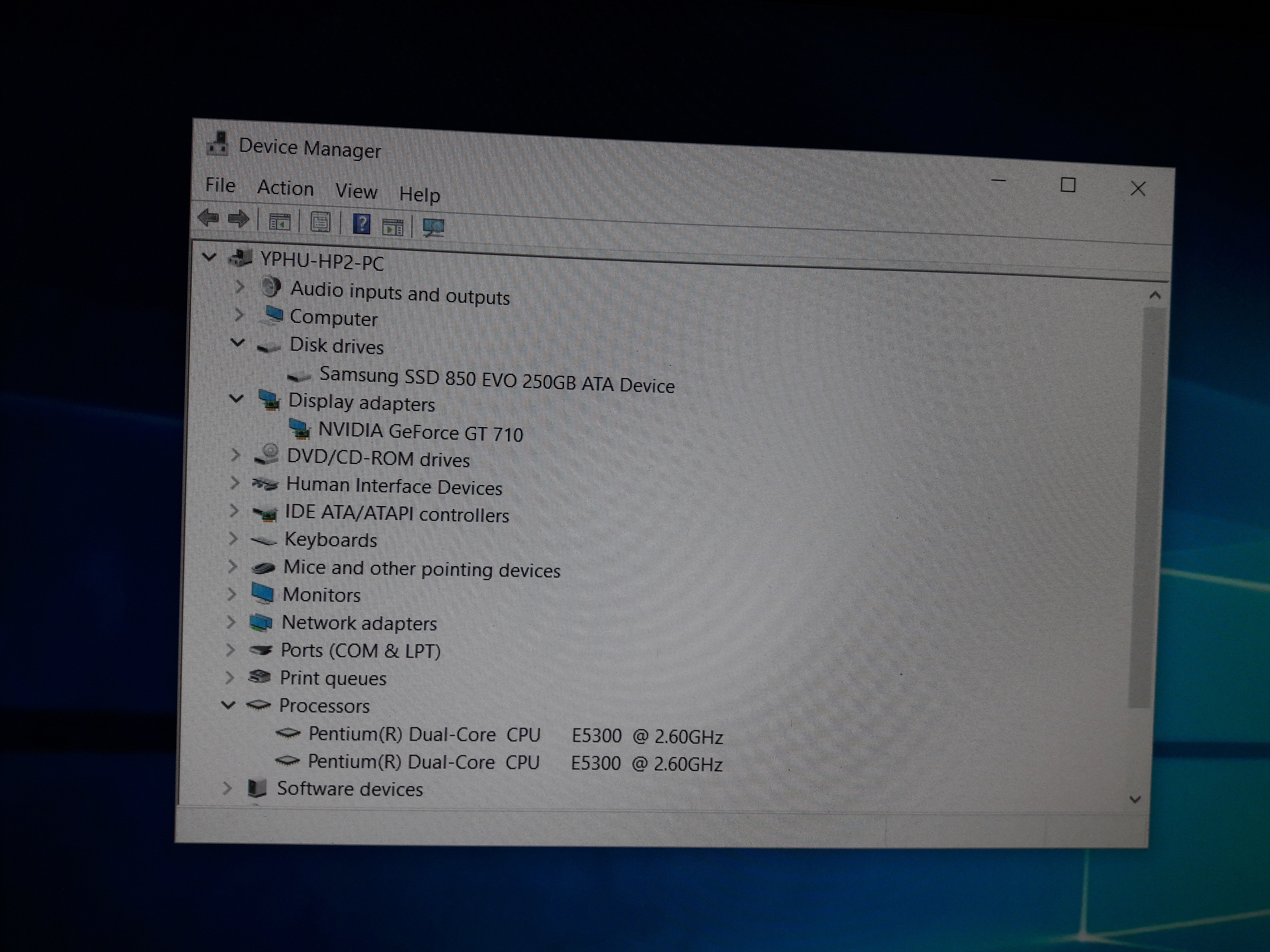Click the scrollbar up arrow
Screen dimensions: 1270x952
coord(1155,296)
